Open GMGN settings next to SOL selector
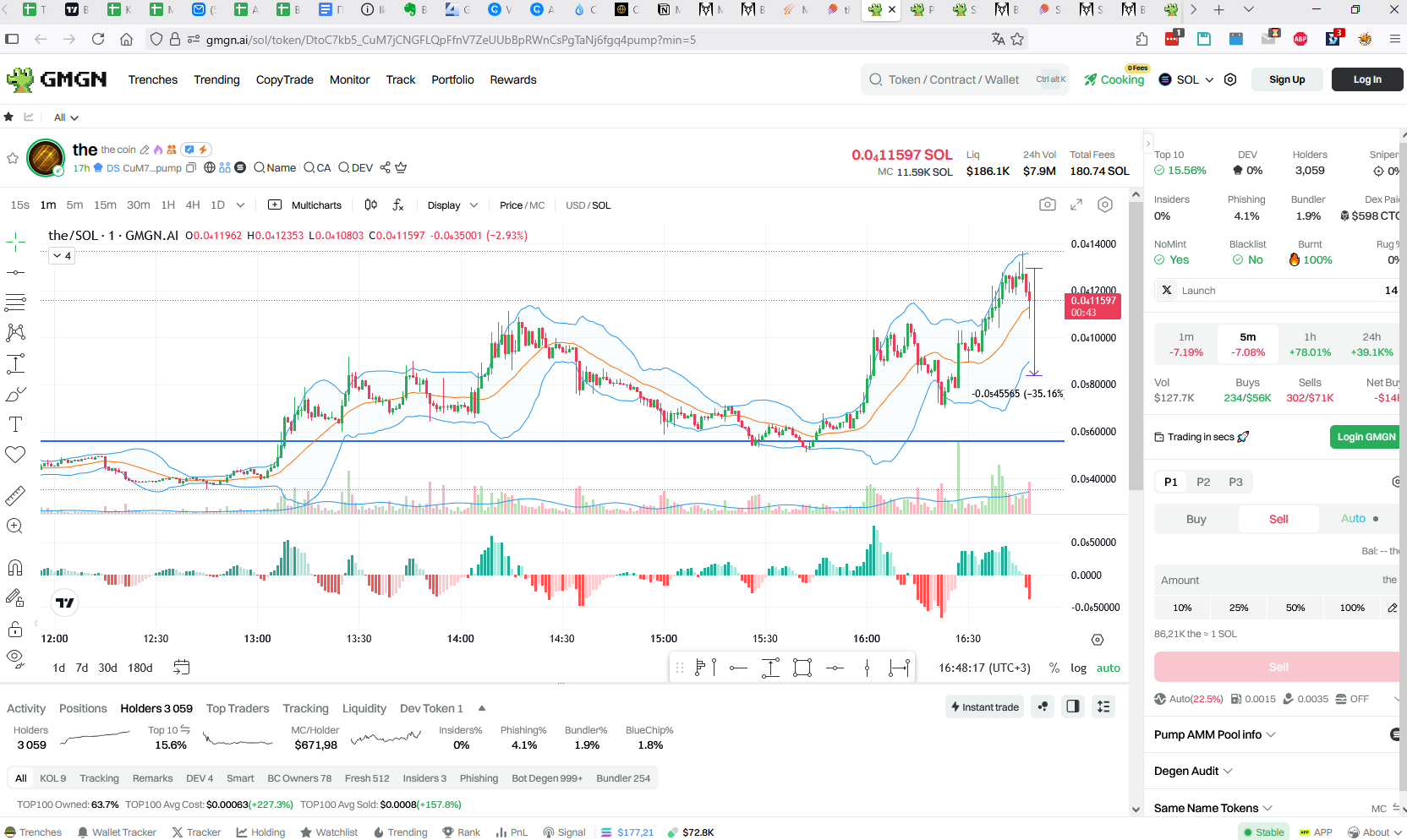The width and height of the screenshot is (1407, 840). click(x=1230, y=79)
